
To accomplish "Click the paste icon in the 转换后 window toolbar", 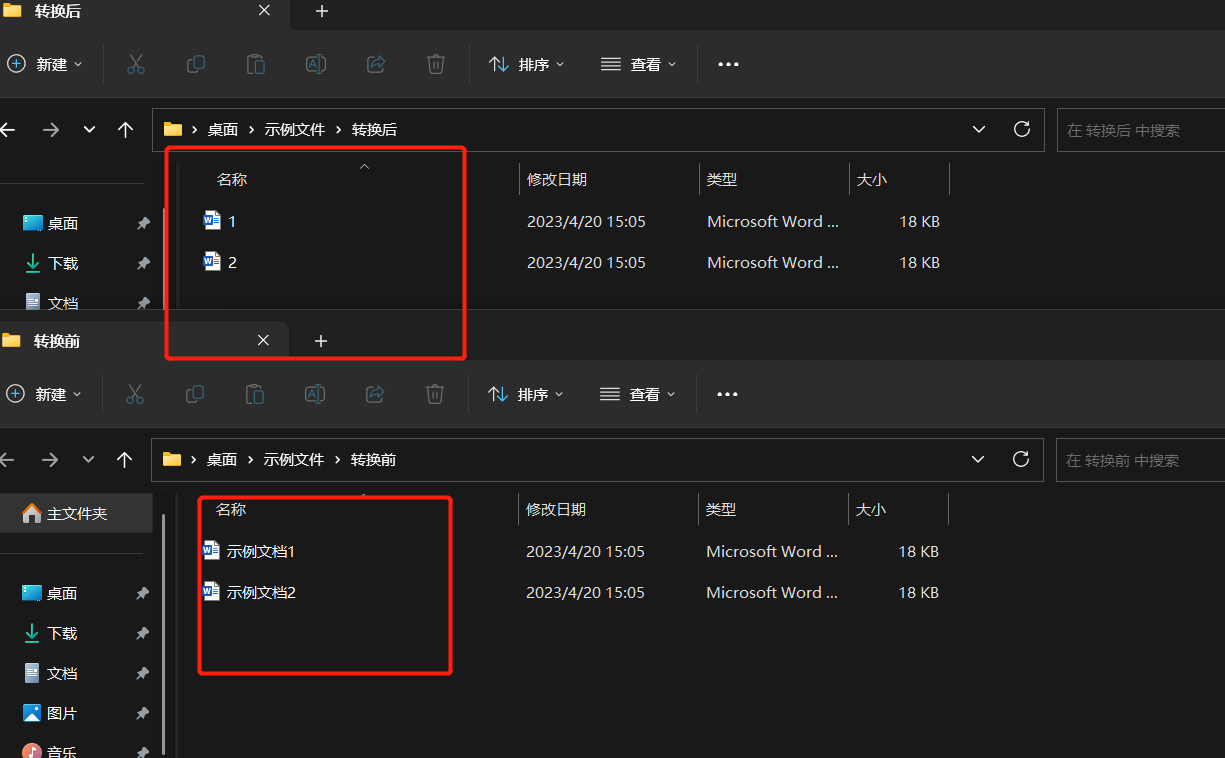I will [256, 64].
